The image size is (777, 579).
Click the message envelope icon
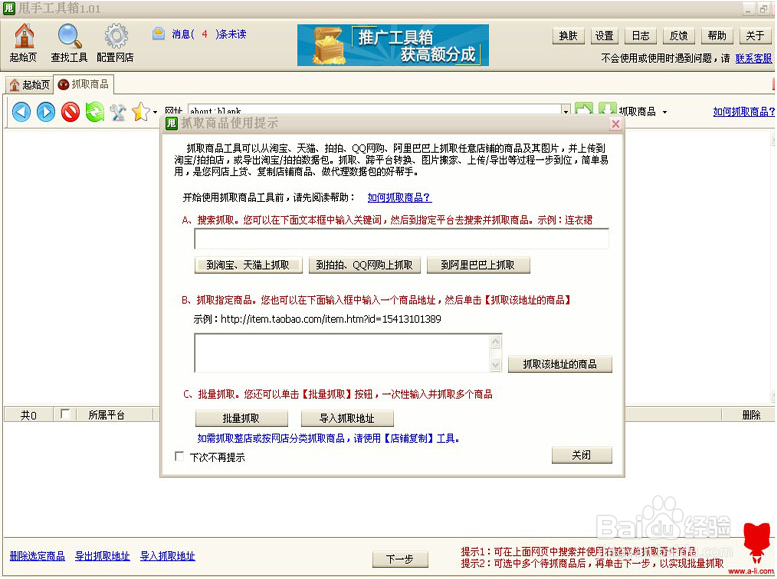click(x=159, y=34)
